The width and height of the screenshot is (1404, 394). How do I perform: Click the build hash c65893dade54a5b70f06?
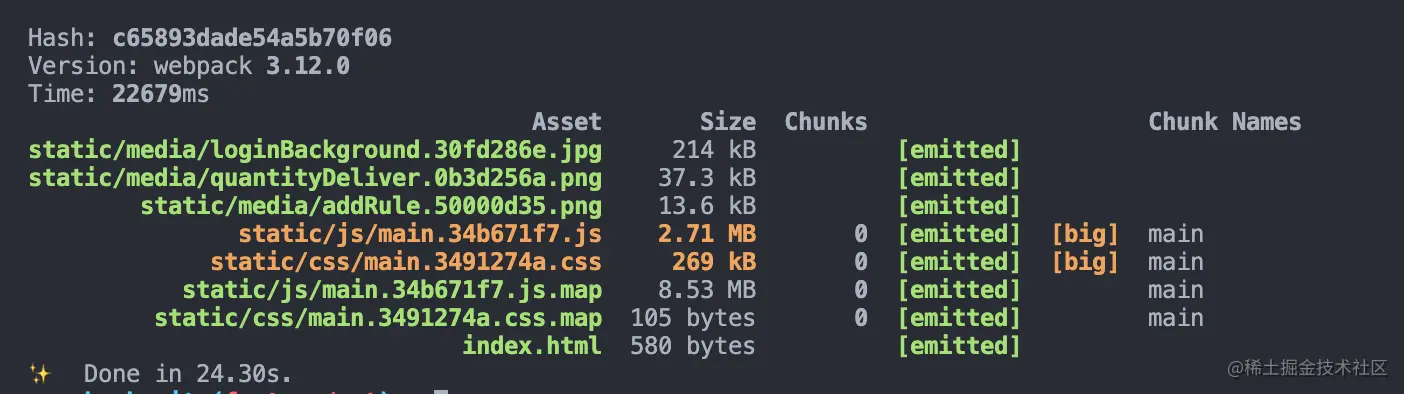click(x=252, y=39)
